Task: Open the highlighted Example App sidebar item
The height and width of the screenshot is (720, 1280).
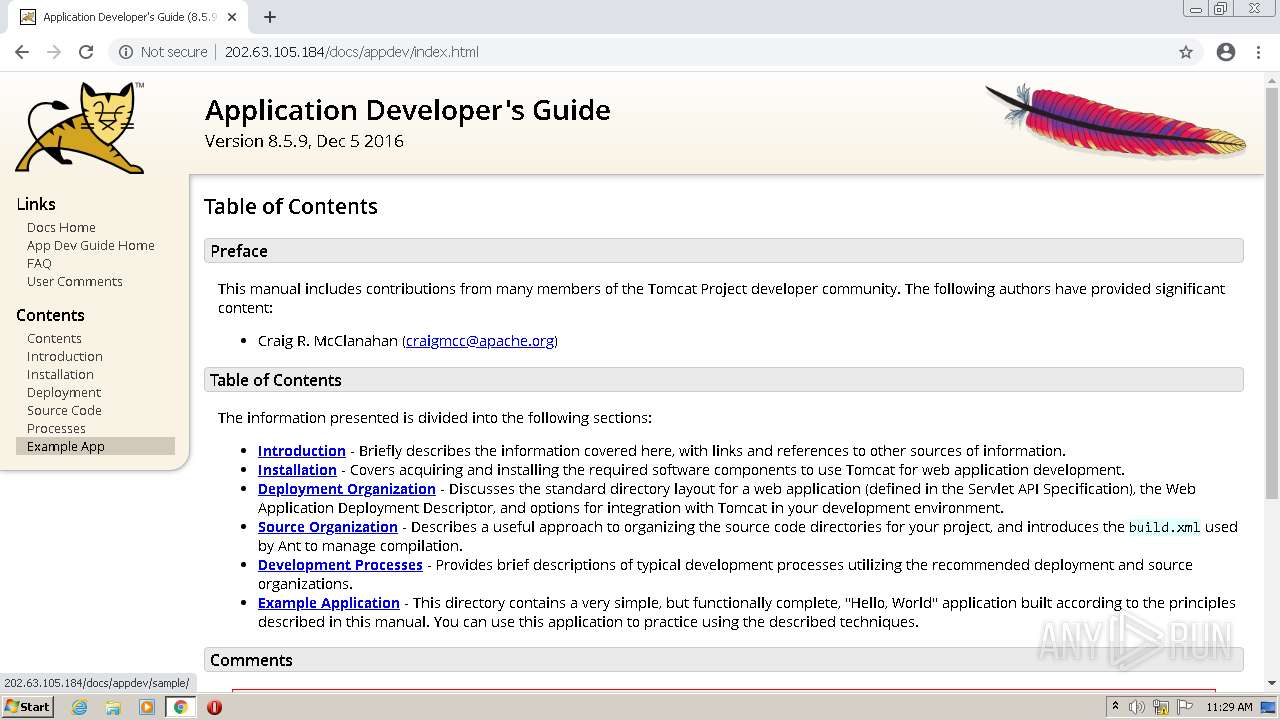Action: coord(95,446)
